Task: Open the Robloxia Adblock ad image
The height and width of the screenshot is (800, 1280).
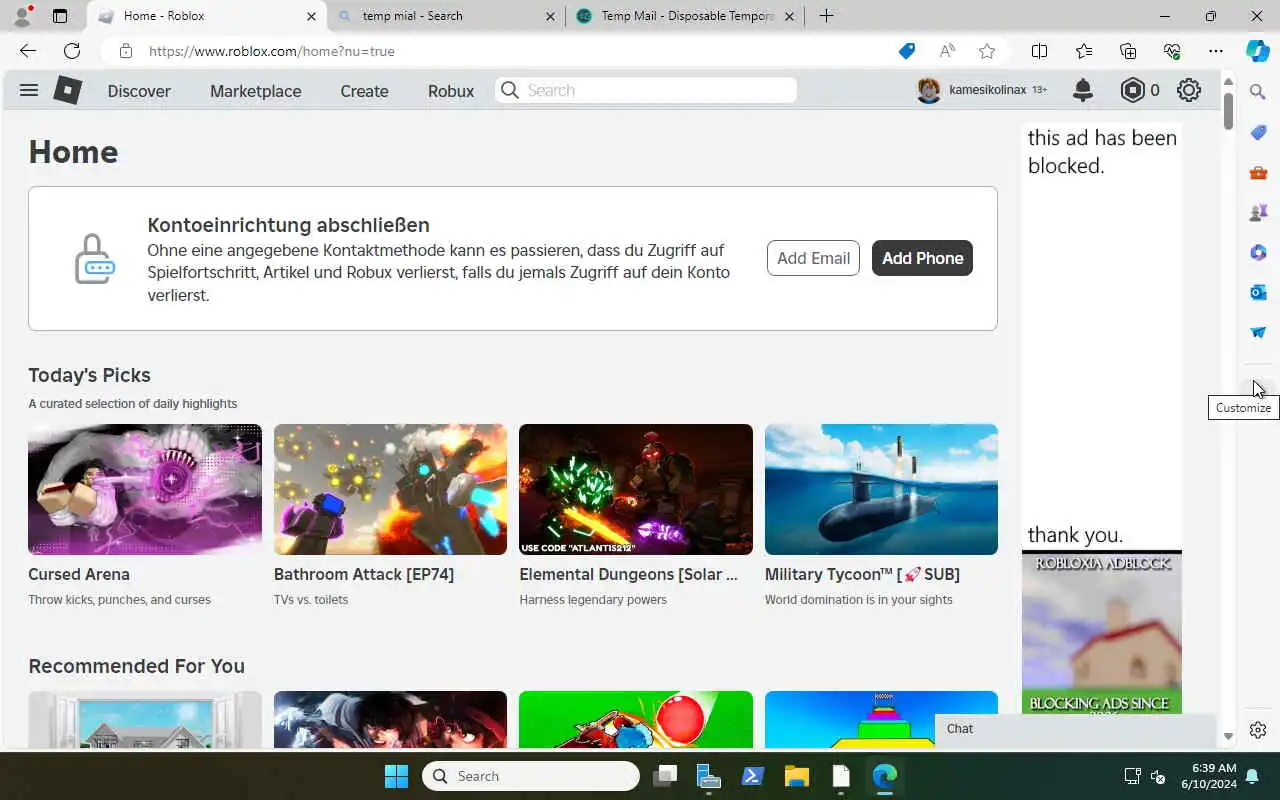Action: click(x=1102, y=632)
